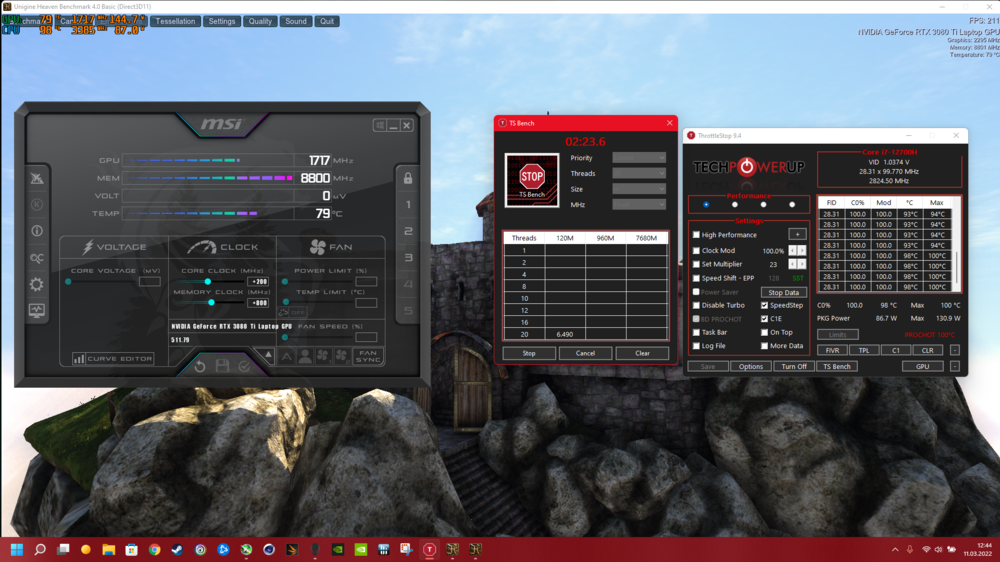Click the TS Bench stop sign image
This screenshot has width=1000, height=562.
click(531, 180)
